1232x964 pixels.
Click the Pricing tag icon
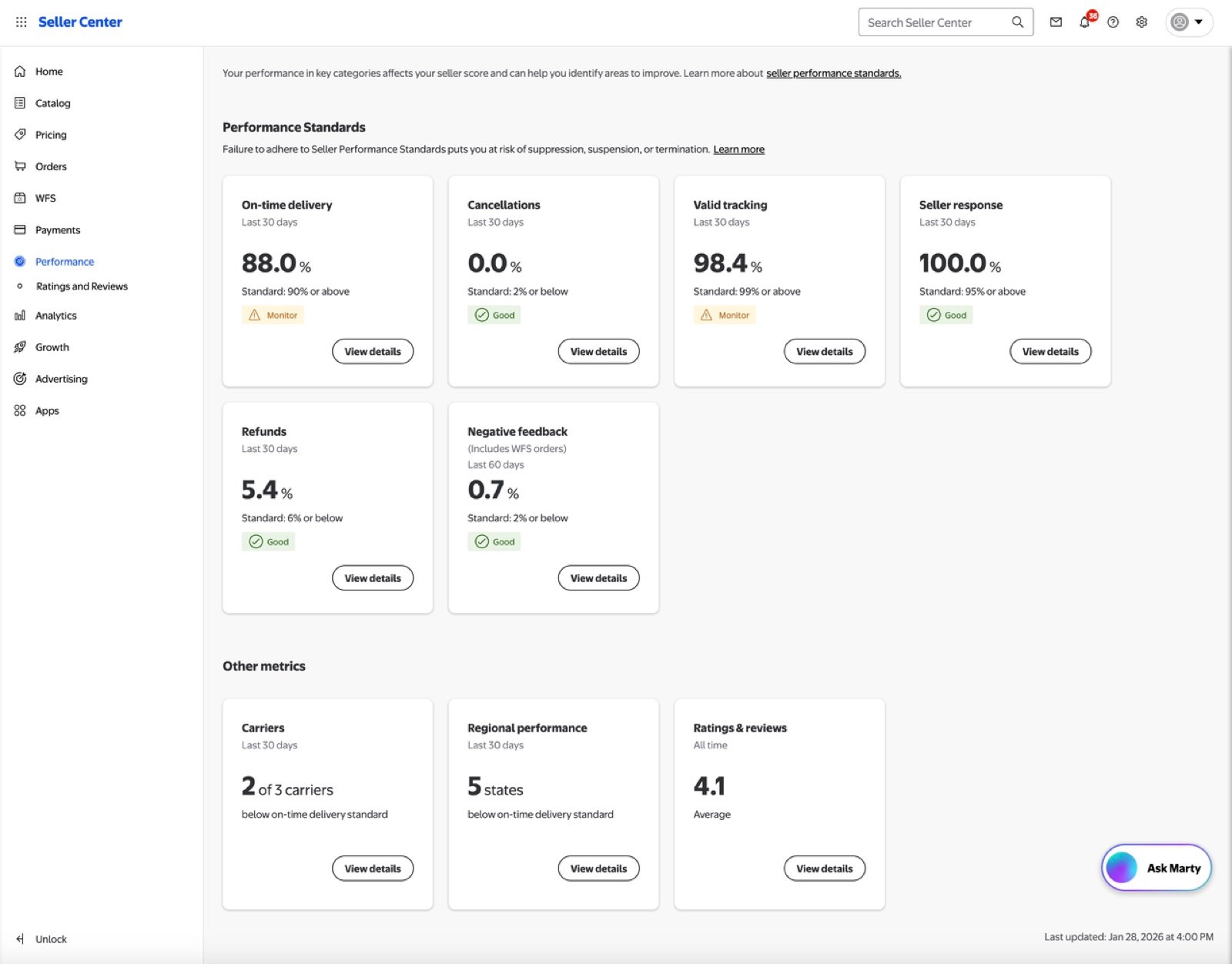[x=20, y=135]
